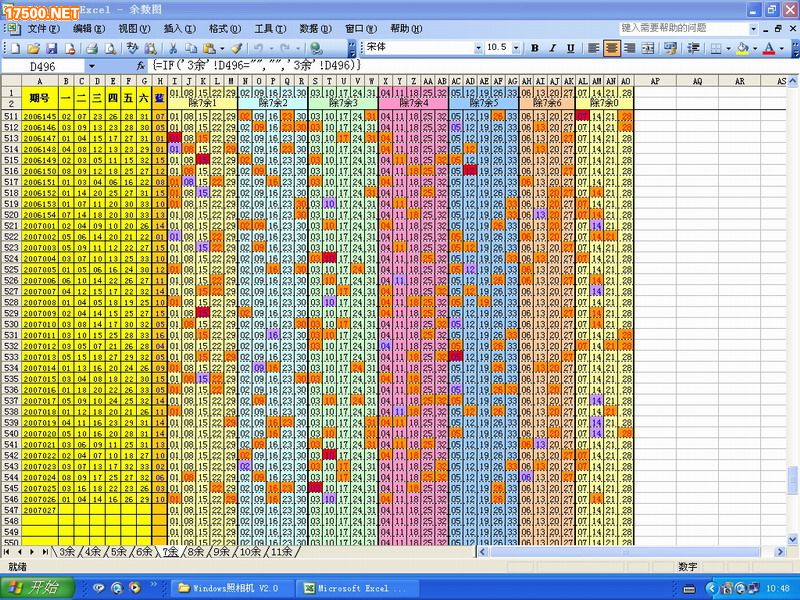Switch to the 11余 sheet tab
800x600 pixels.
(x=281, y=552)
